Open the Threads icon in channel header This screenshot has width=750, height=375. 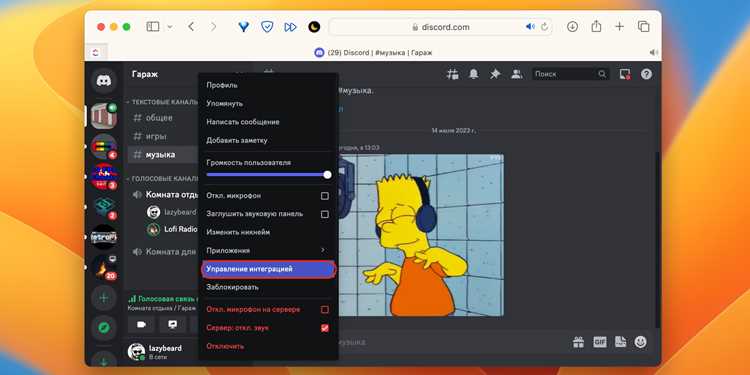point(452,74)
